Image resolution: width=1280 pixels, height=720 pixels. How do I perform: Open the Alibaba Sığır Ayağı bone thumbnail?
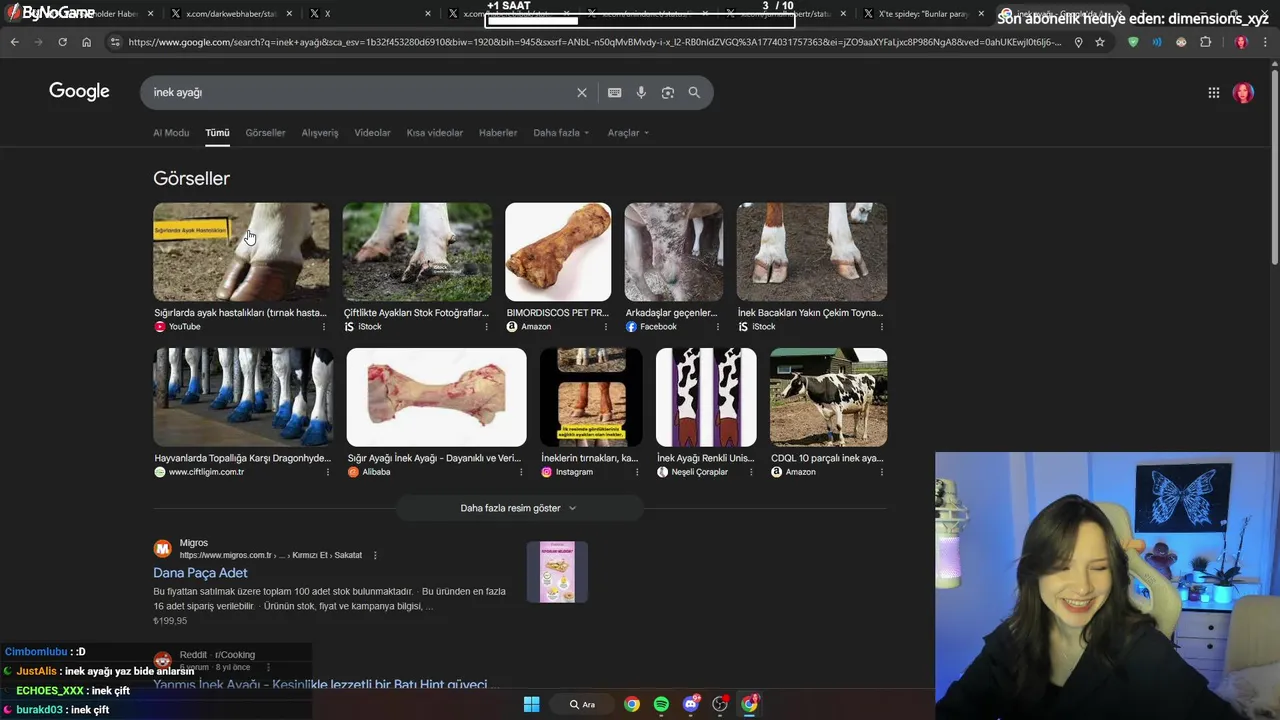coord(436,397)
